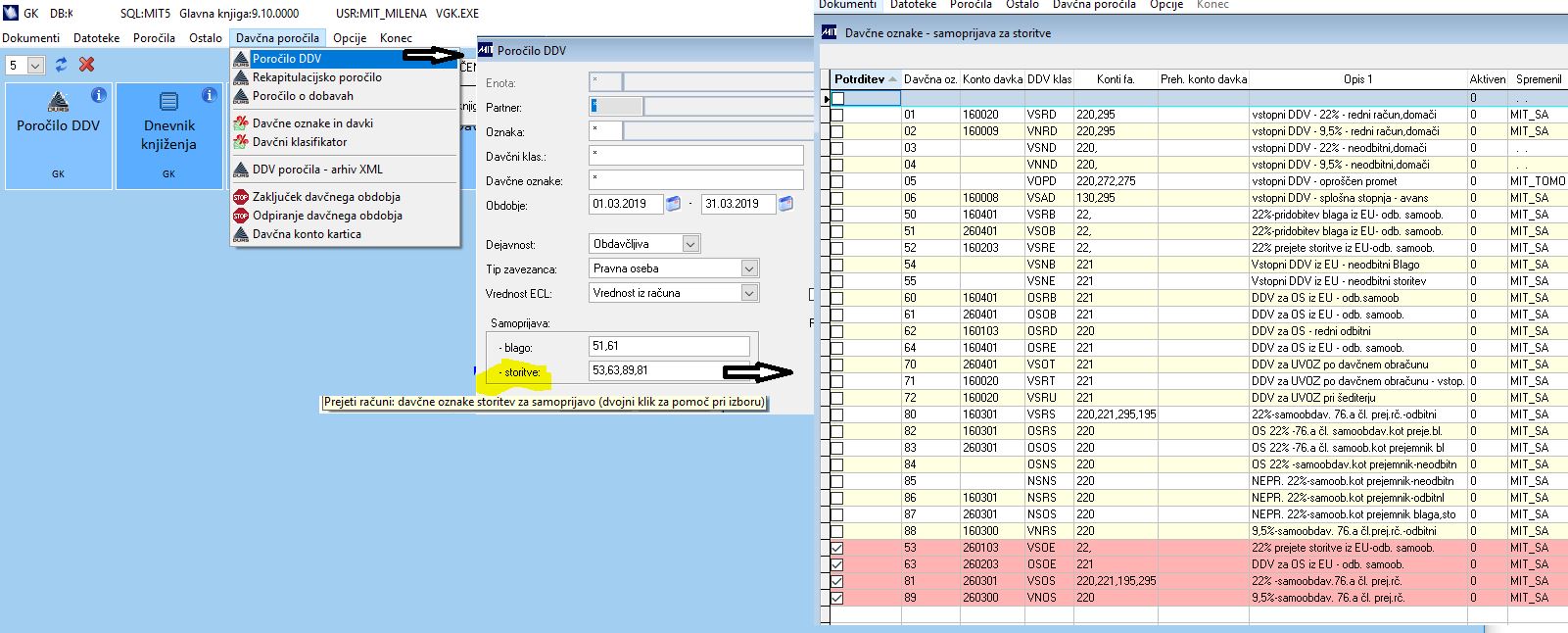Image resolution: width=1568 pixels, height=633 pixels.
Task: Uncheck Potrditev checkbox for row 89
Action: (836, 598)
